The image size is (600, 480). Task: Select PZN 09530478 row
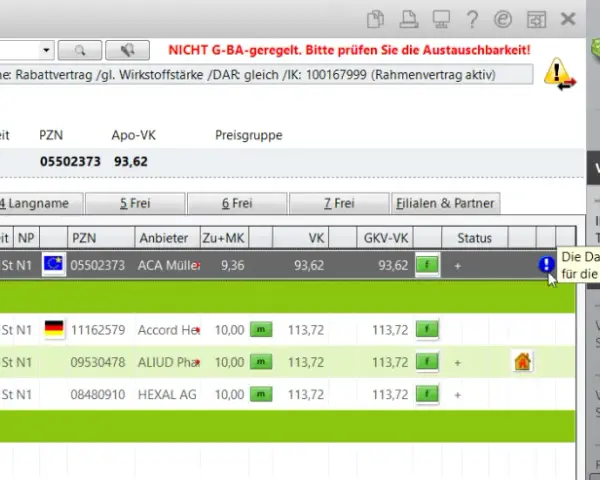click(x=98, y=362)
